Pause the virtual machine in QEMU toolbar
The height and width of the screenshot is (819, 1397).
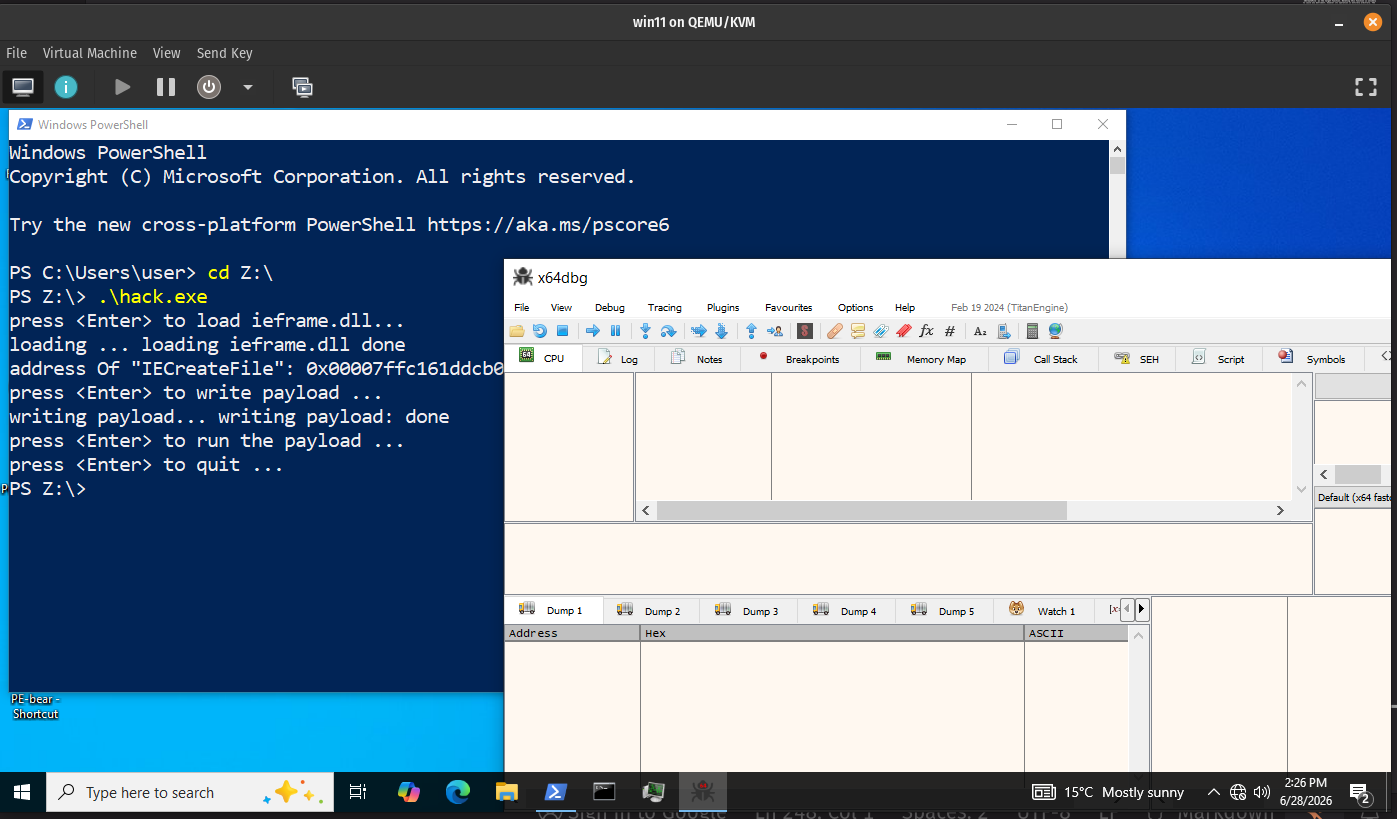[166, 87]
